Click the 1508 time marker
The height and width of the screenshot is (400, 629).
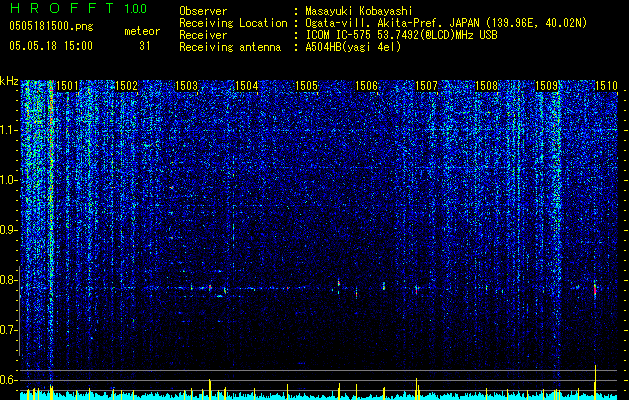click(486, 86)
